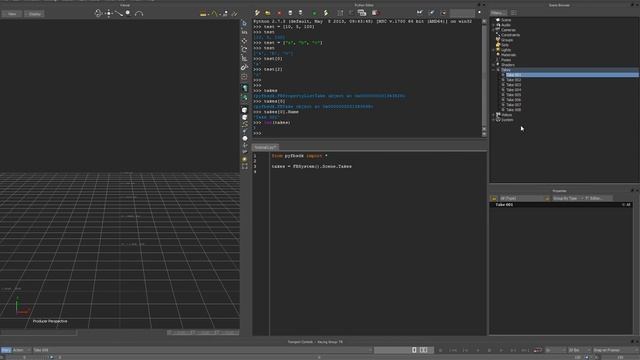
Task: Activate the Rotate tool in viewer toolbar
Action: 244,49
